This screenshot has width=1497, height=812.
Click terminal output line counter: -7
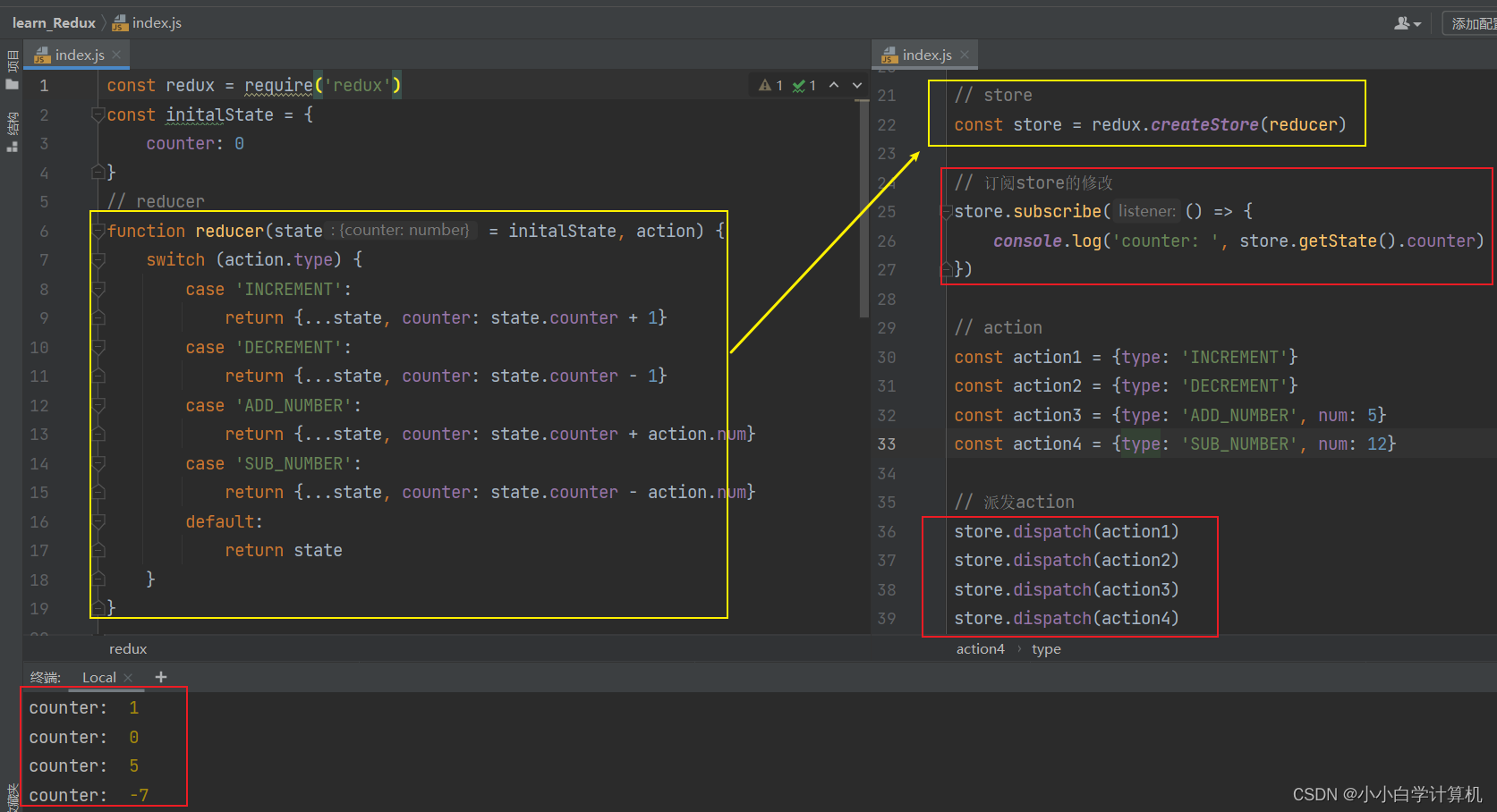point(89,795)
